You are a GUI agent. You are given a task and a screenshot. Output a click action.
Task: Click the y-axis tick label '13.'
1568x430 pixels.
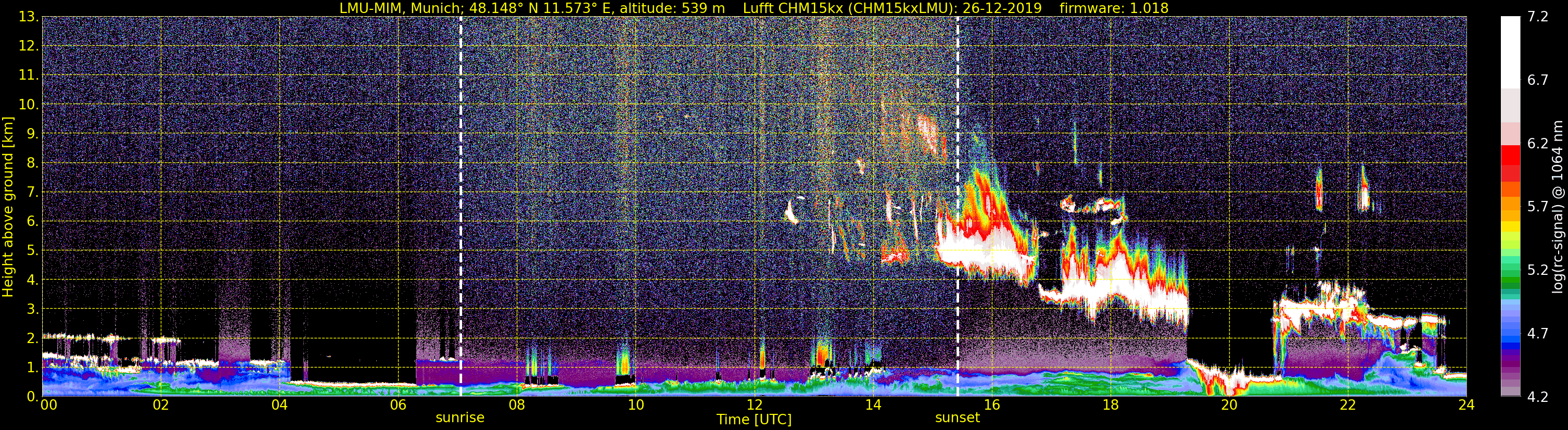(x=28, y=17)
